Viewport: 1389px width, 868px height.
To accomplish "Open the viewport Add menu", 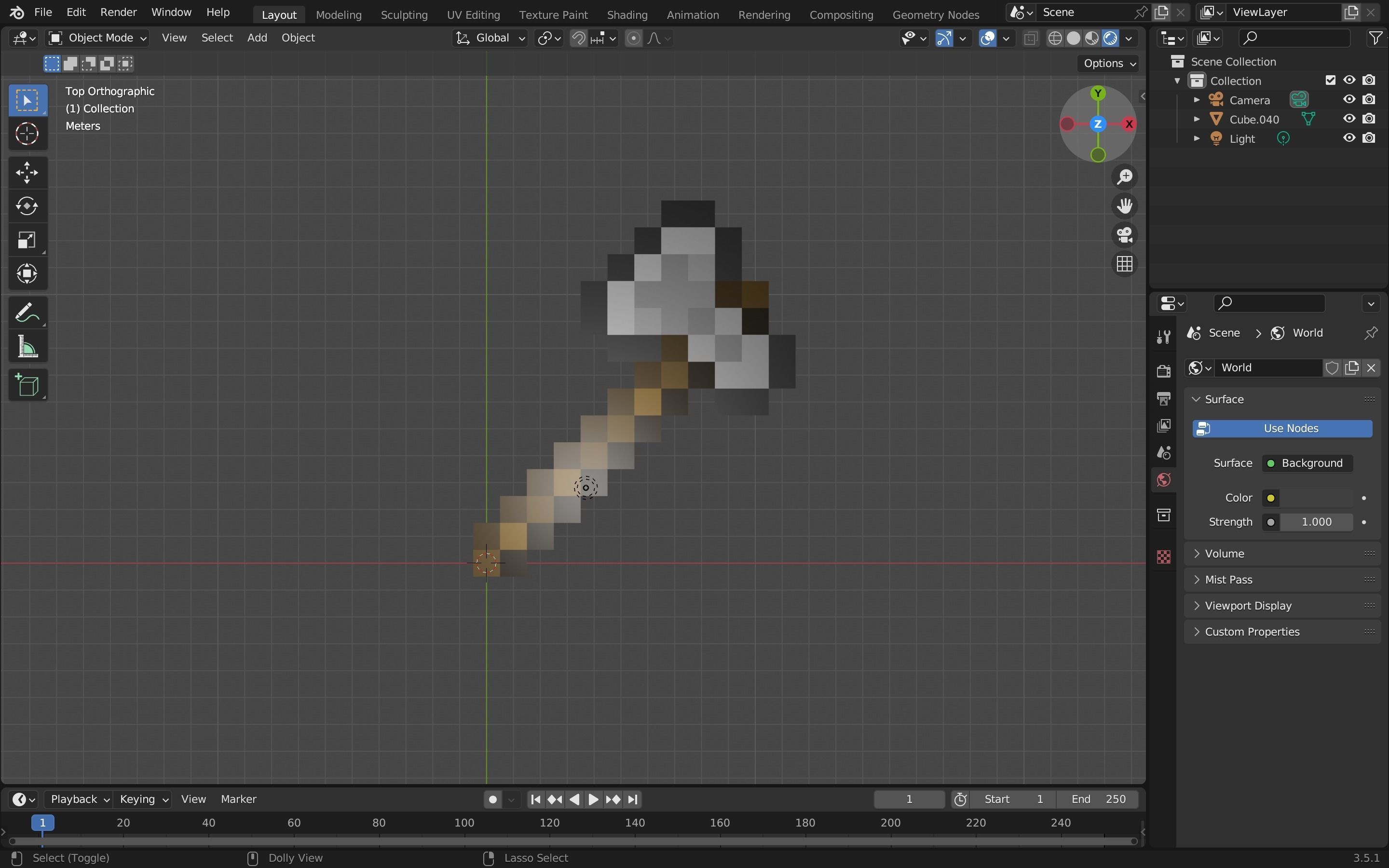I will tap(257, 38).
